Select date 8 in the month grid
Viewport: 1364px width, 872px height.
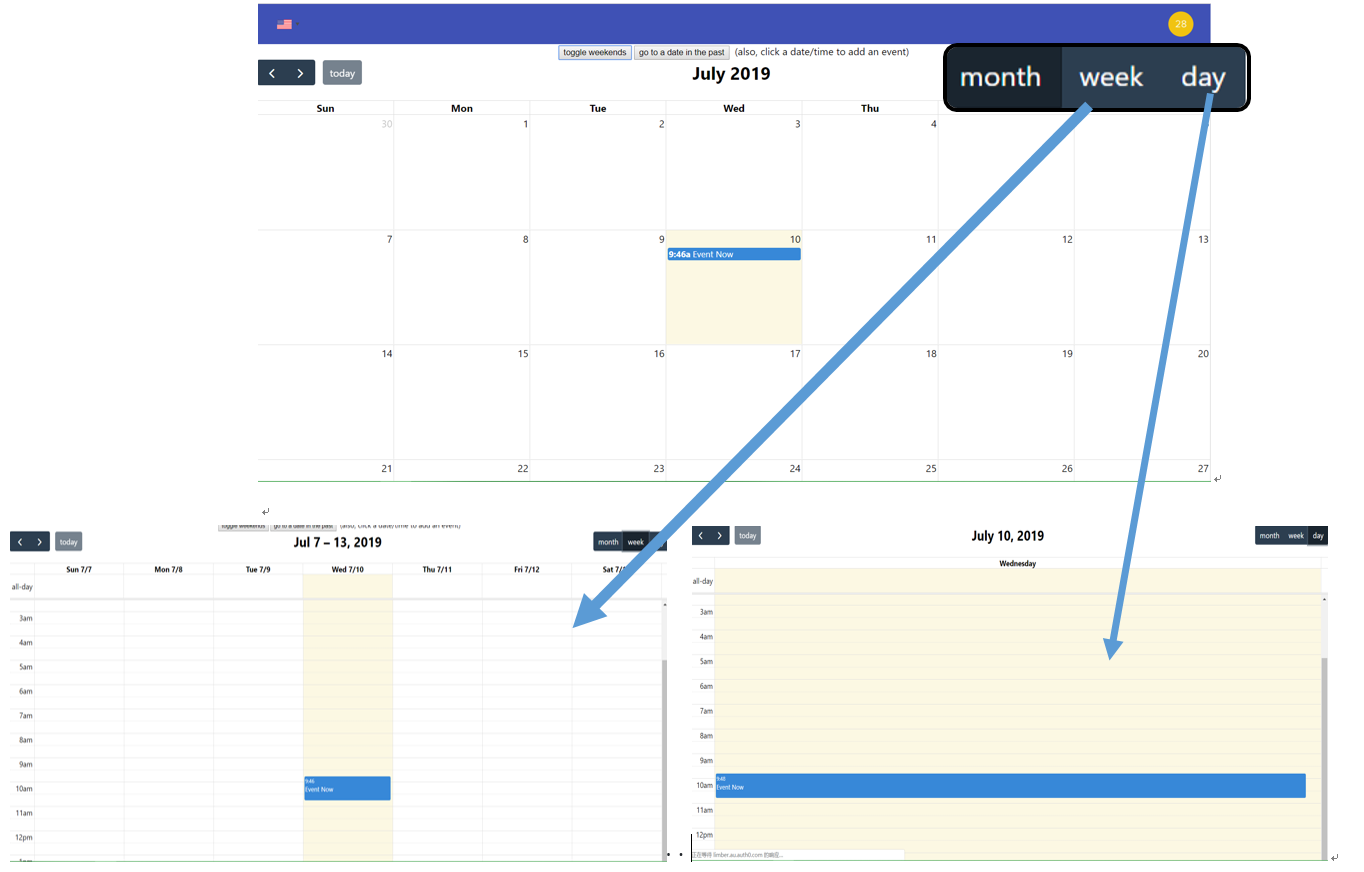(x=525, y=239)
